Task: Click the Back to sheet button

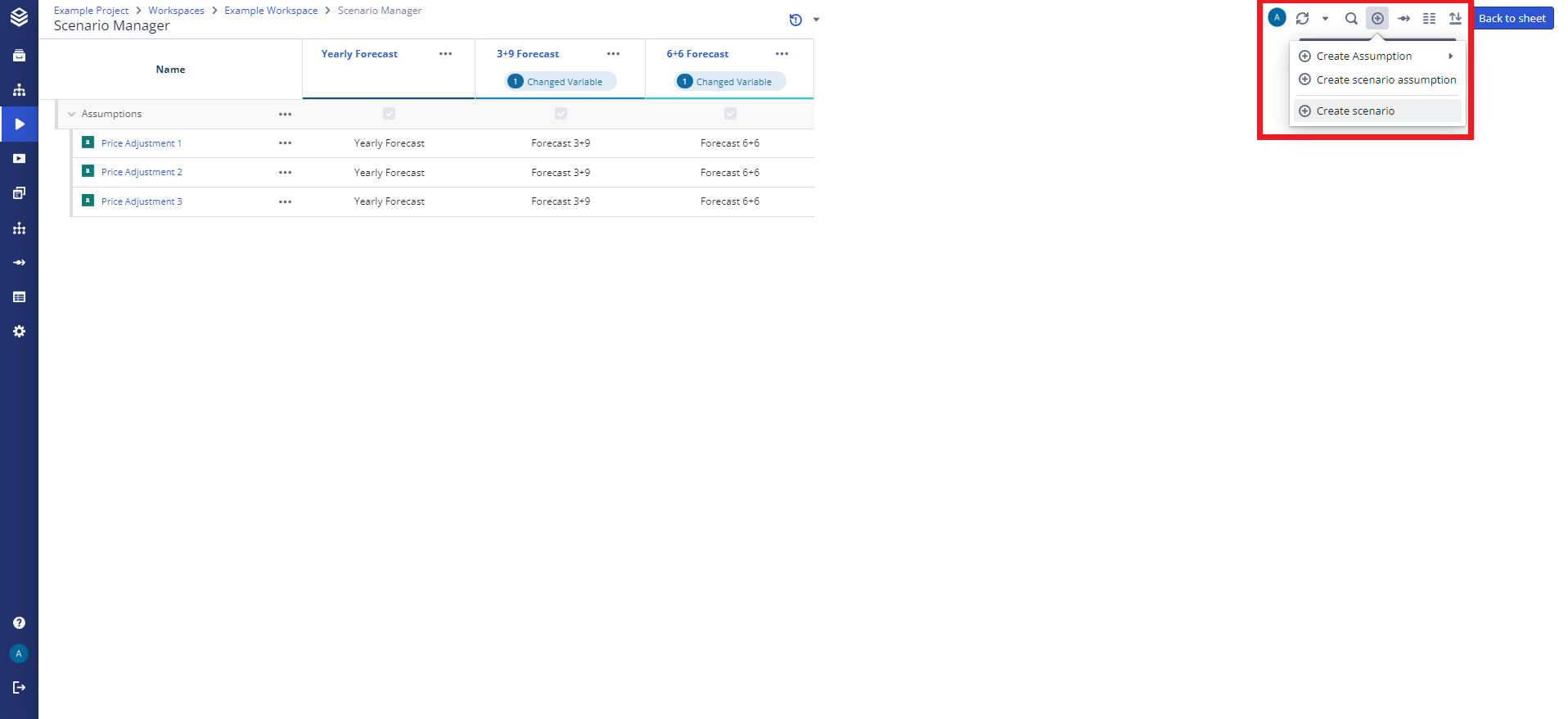Action: pyautogui.click(x=1512, y=18)
